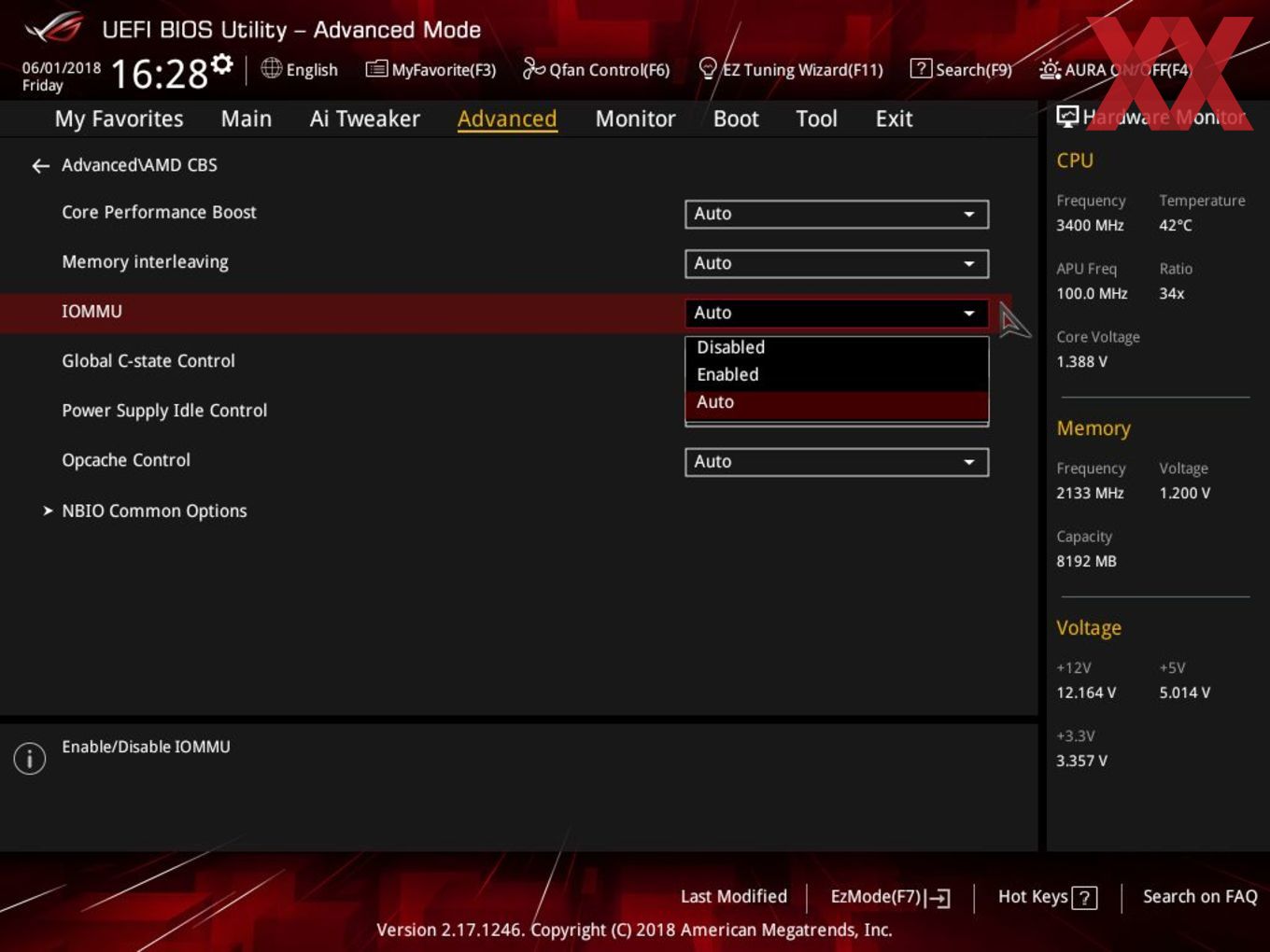The width and height of the screenshot is (1270, 952).
Task: Click Enable/Disable IOMMU help text
Action: click(x=146, y=747)
